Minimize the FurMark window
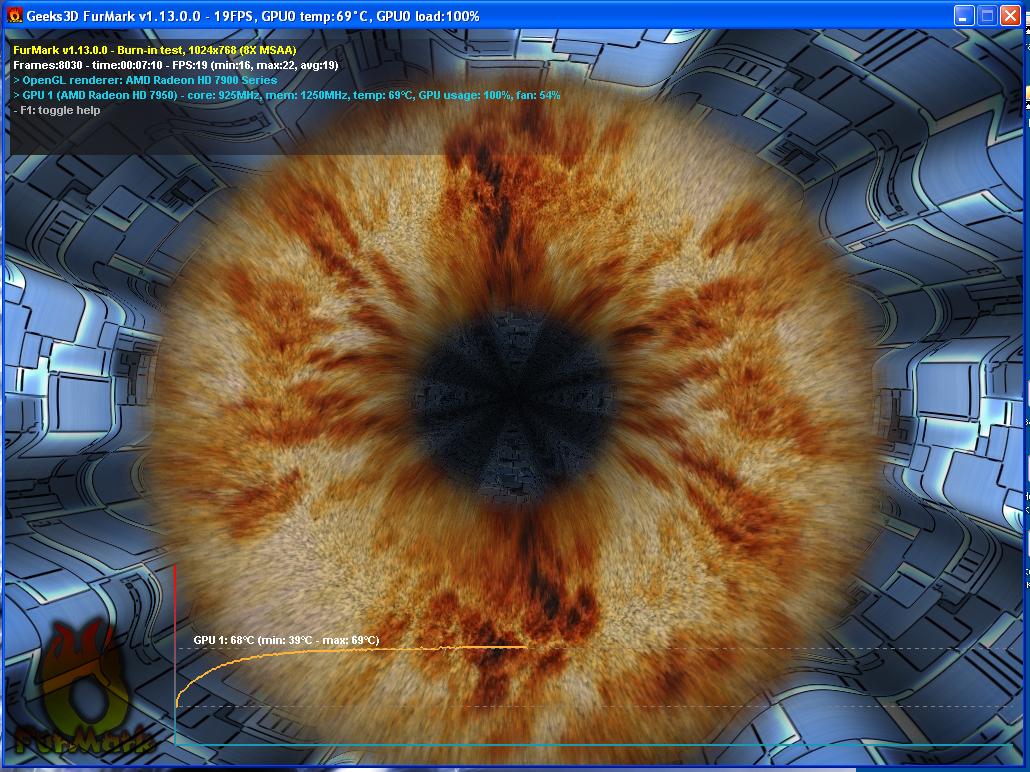Image resolution: width=1030 pixels, height=772 pixels. click(964, 15)
